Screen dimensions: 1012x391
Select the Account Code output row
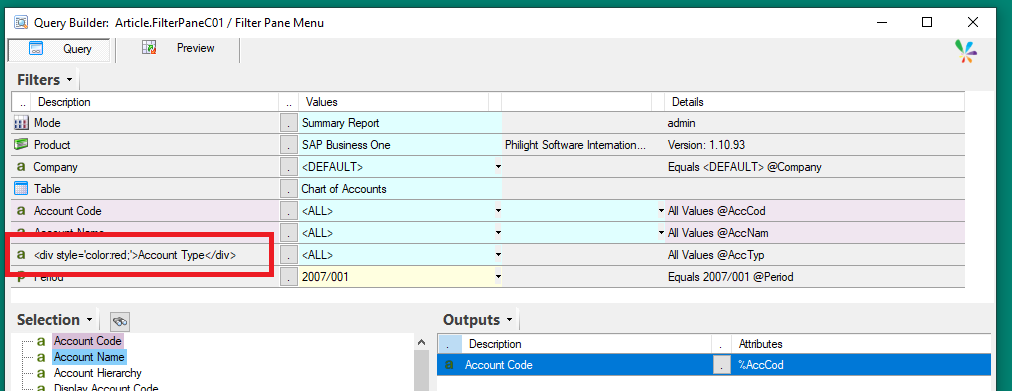pos(714,365)
